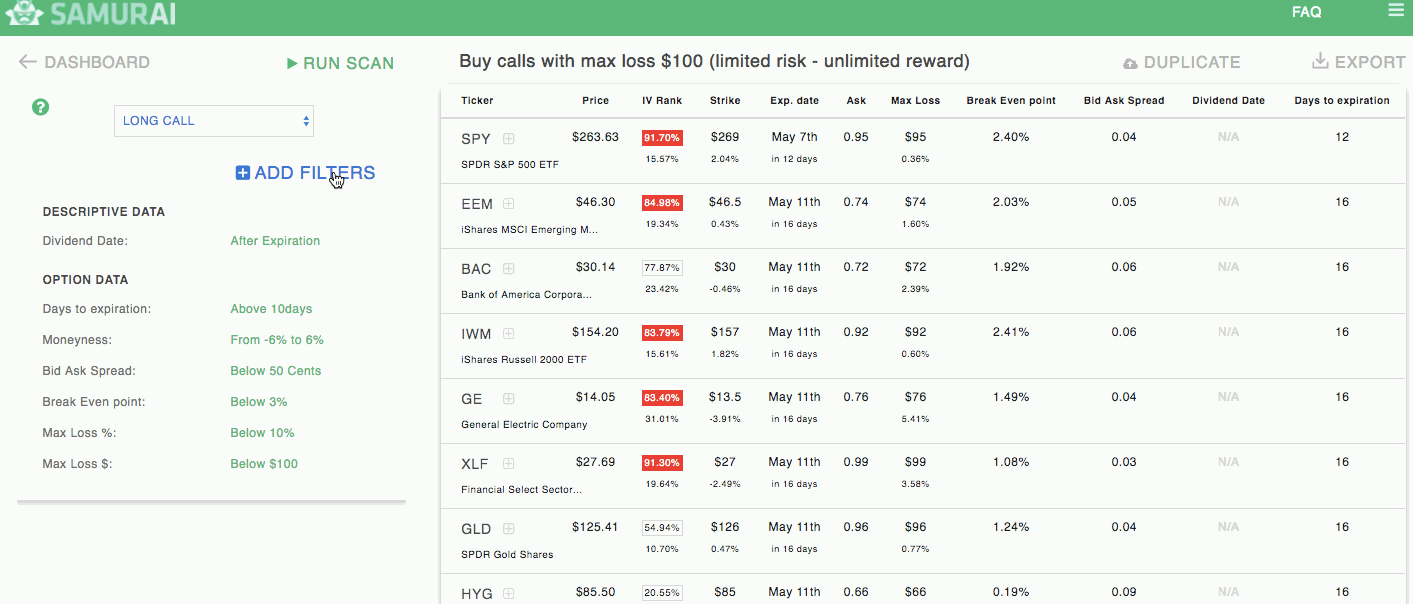
Task: Click the GLD 54.94% IV Rank value
Action: (662, 528)
